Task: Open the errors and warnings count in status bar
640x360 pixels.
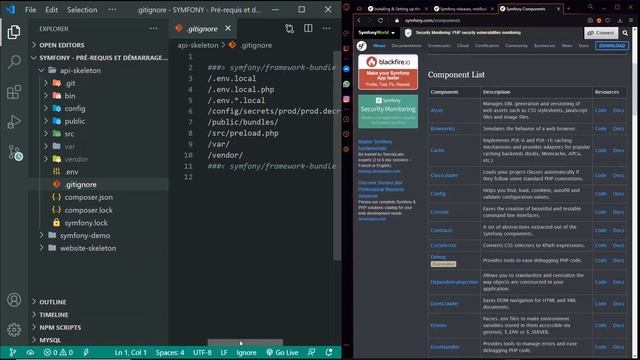Action: (58, 353)
